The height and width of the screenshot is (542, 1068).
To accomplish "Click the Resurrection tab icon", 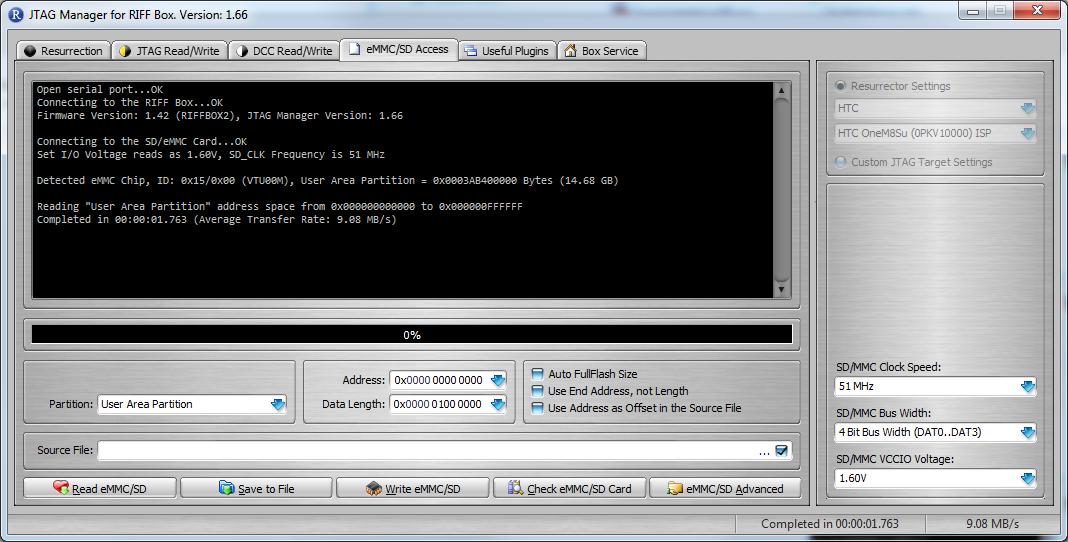I will (30, 51).
